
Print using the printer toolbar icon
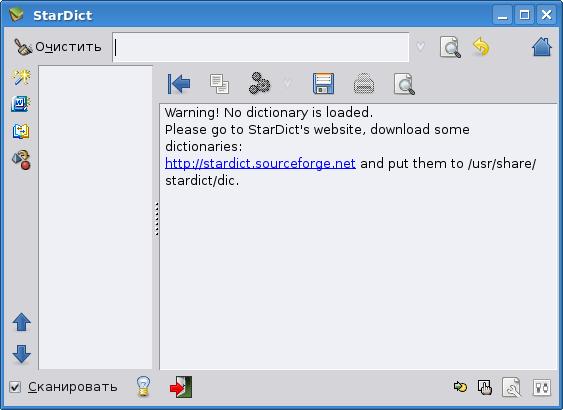pos(364,84)
